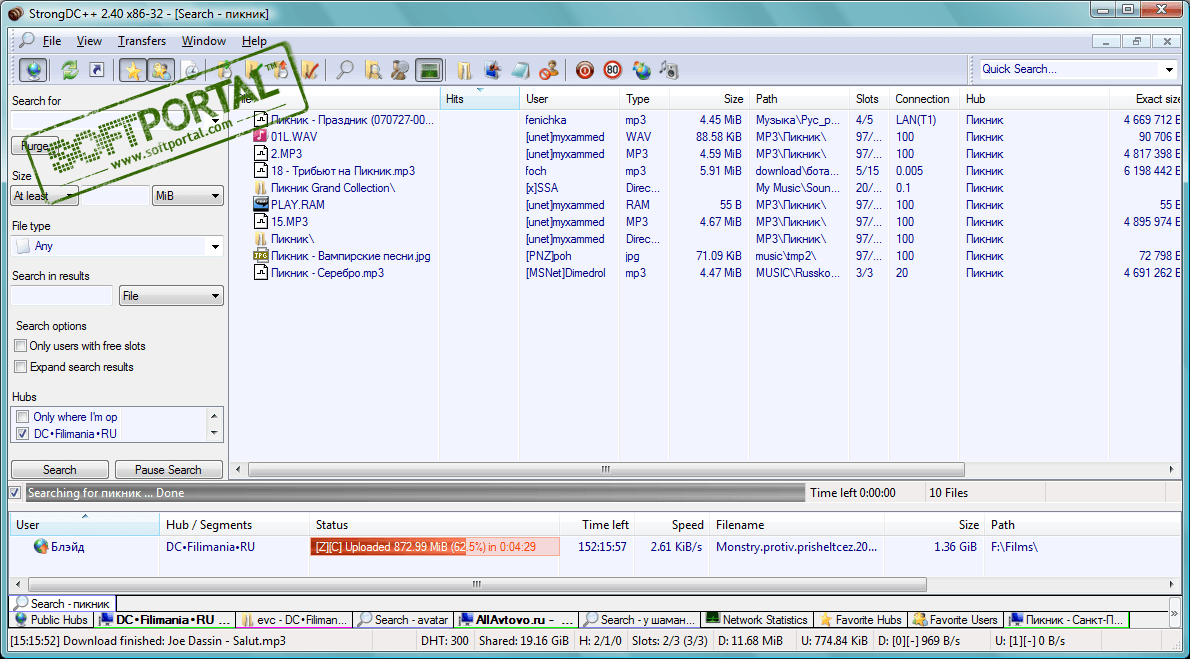1190x659 pixels.
Task: Sort transfers by Speed column header
Action: 671,525
